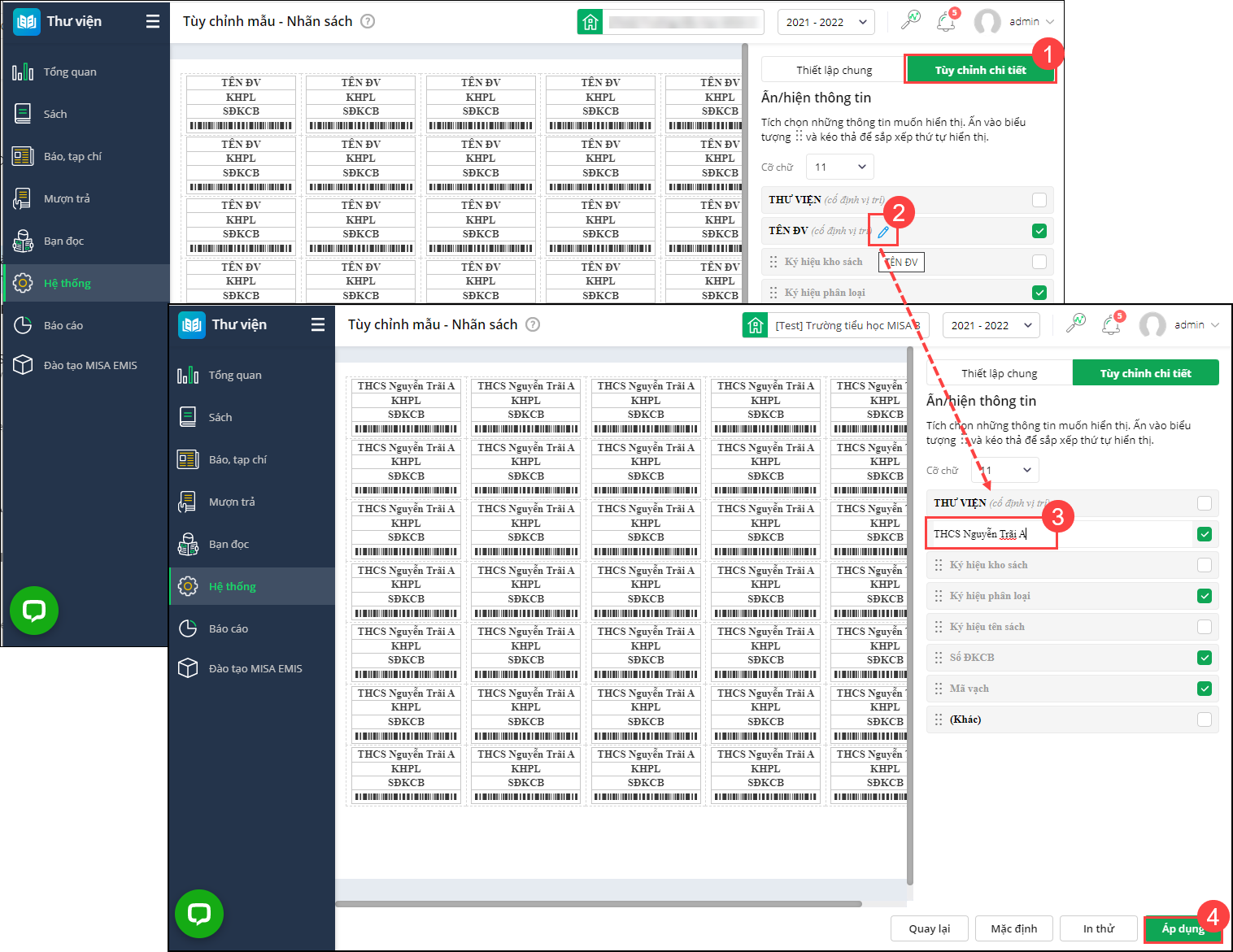Click into the THCS Nguyễn Trãi A text field
This screenshot has height=952, width=1233.
pos(1059,534)
